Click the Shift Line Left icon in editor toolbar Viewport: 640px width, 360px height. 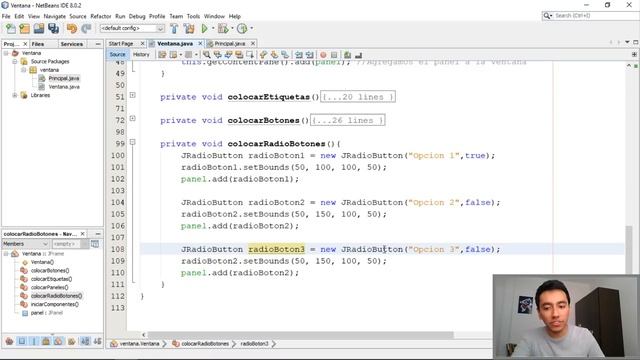point(299,55)
